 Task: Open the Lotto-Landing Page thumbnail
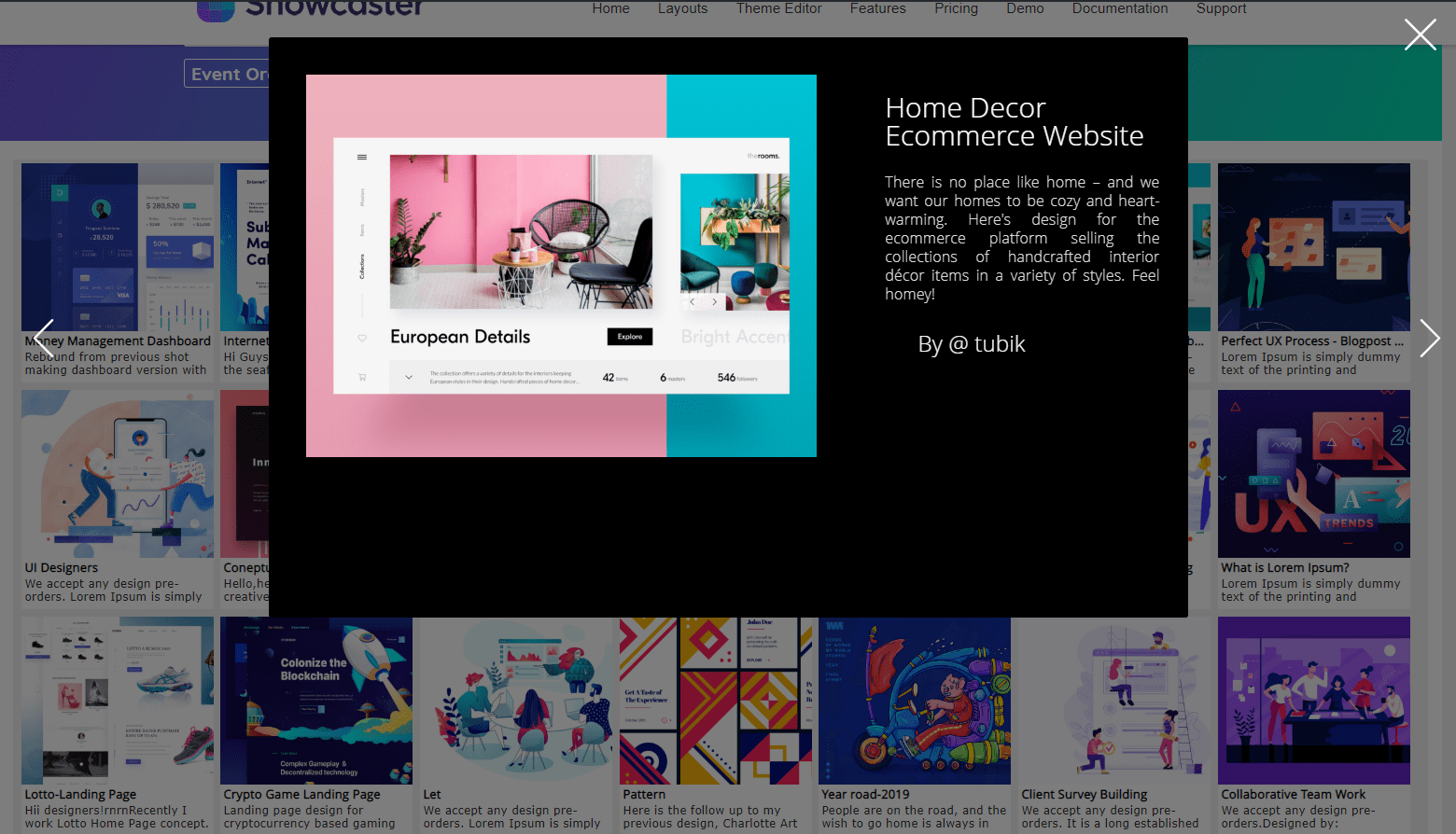click(118, 701)
